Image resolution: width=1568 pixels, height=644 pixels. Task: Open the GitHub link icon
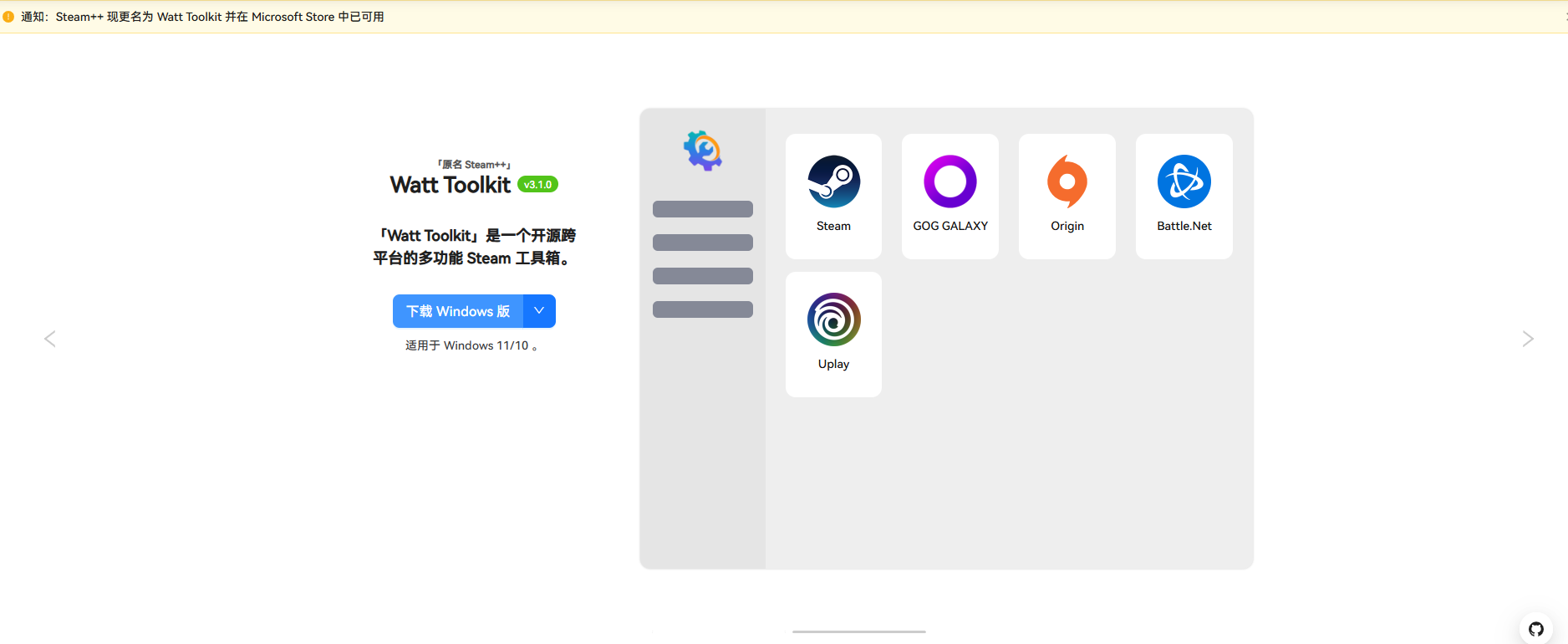pos(1535,629)
